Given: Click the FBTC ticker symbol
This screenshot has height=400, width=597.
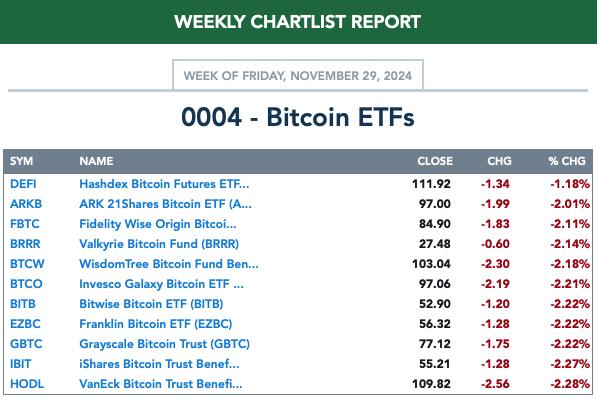Looking at the screenshot, I should click(25, 224).
